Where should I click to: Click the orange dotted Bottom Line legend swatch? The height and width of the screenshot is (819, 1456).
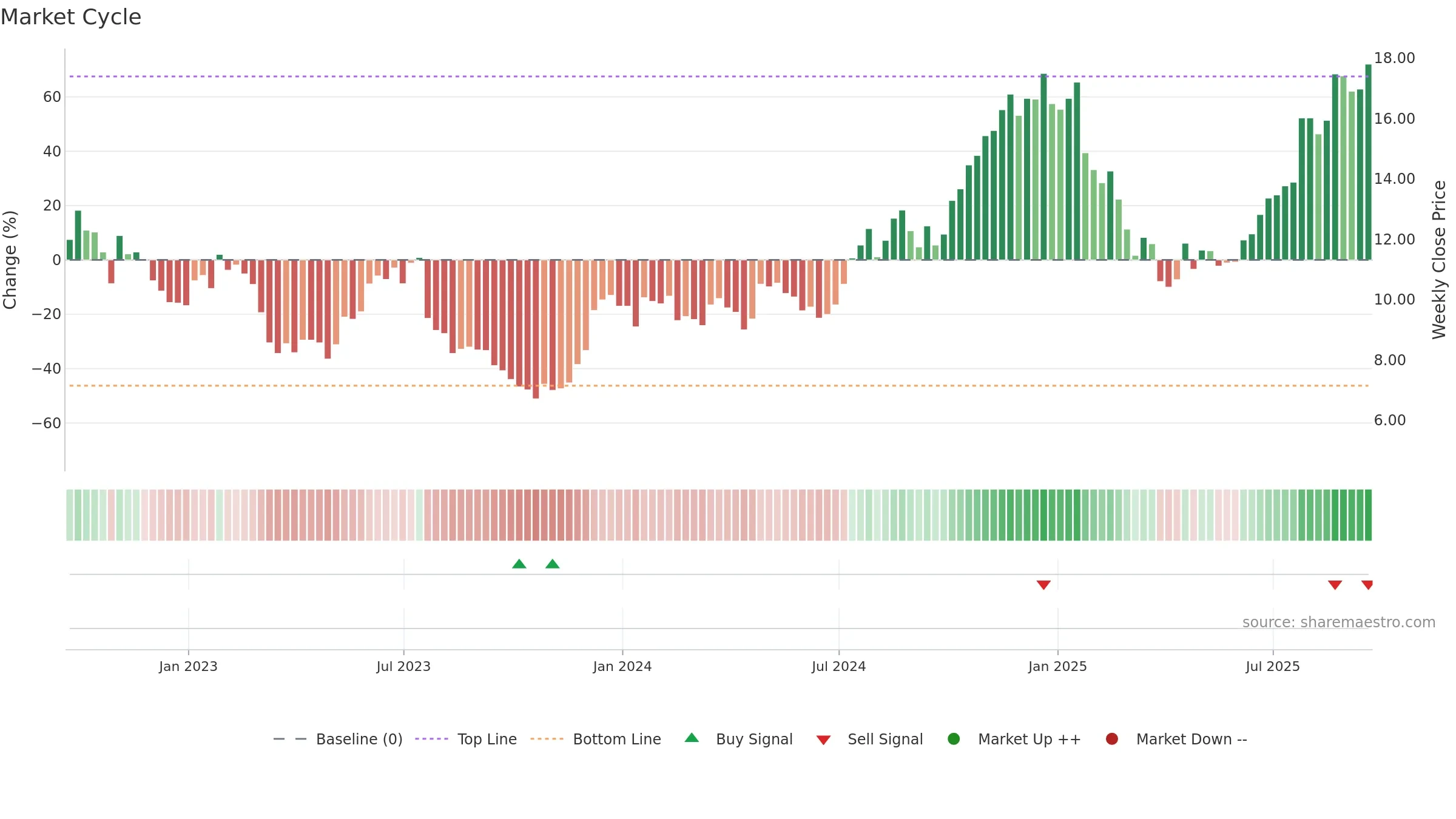[x=547, y=739]
